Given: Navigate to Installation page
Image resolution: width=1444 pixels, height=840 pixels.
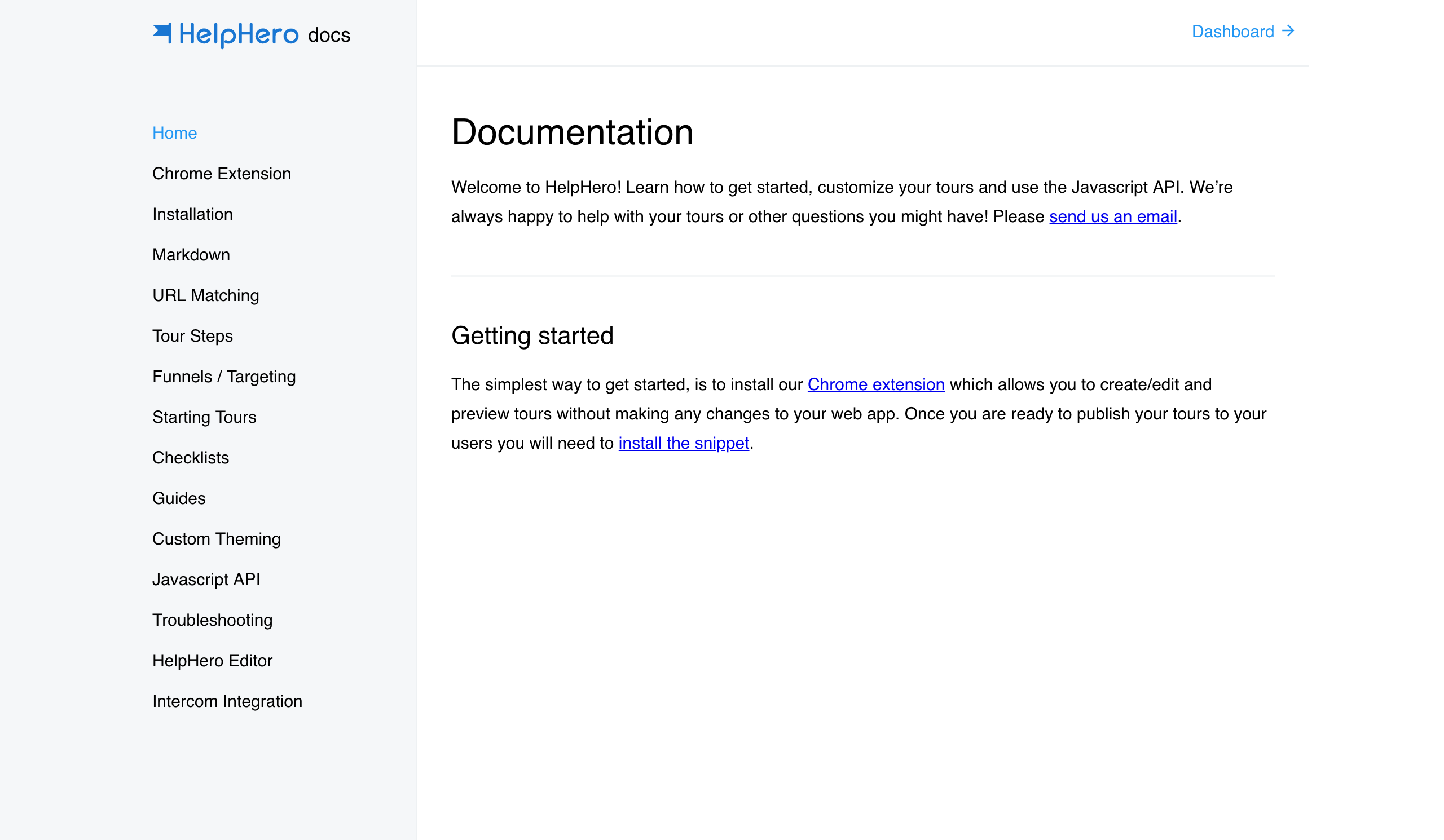Looking at the screenshot, I should [x=192, y=214].
